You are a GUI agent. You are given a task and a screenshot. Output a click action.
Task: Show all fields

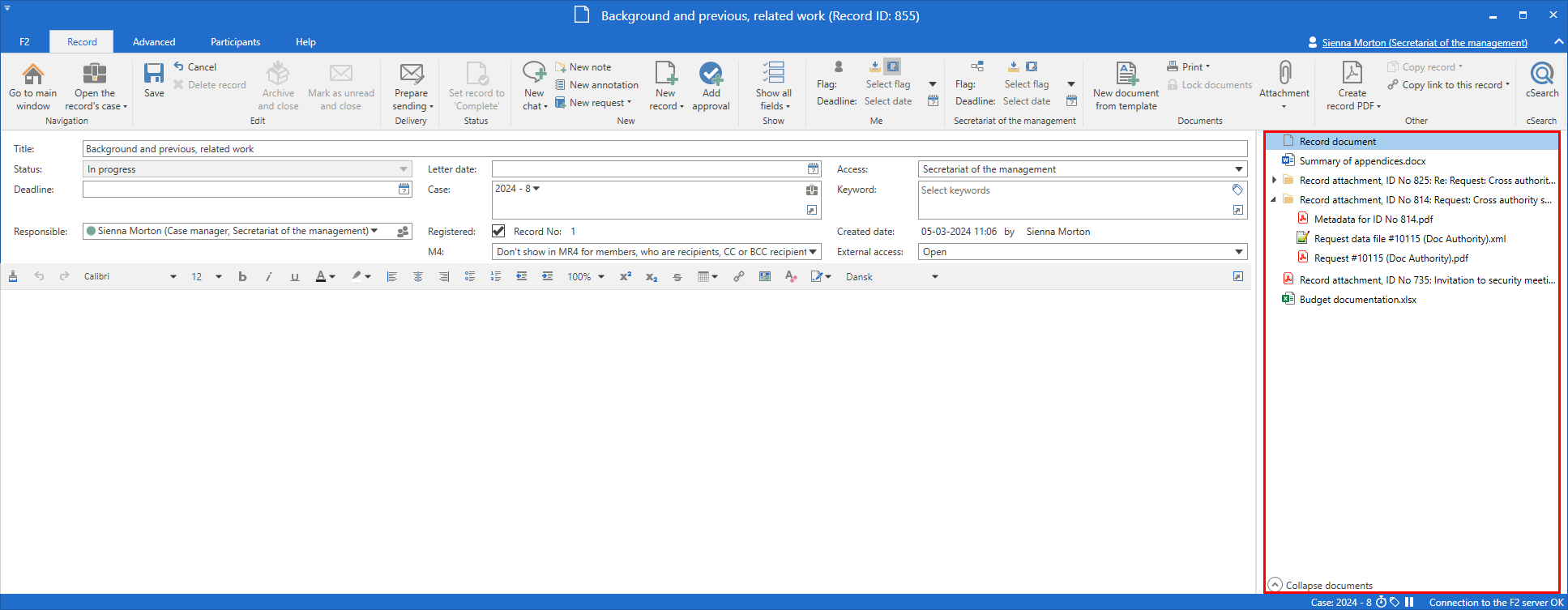pos(773,87)
